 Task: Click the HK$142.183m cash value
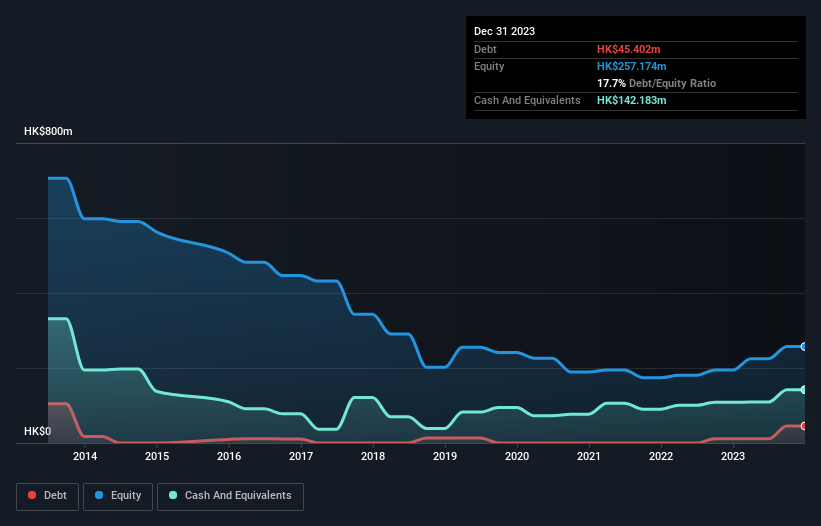click(631, 100)
